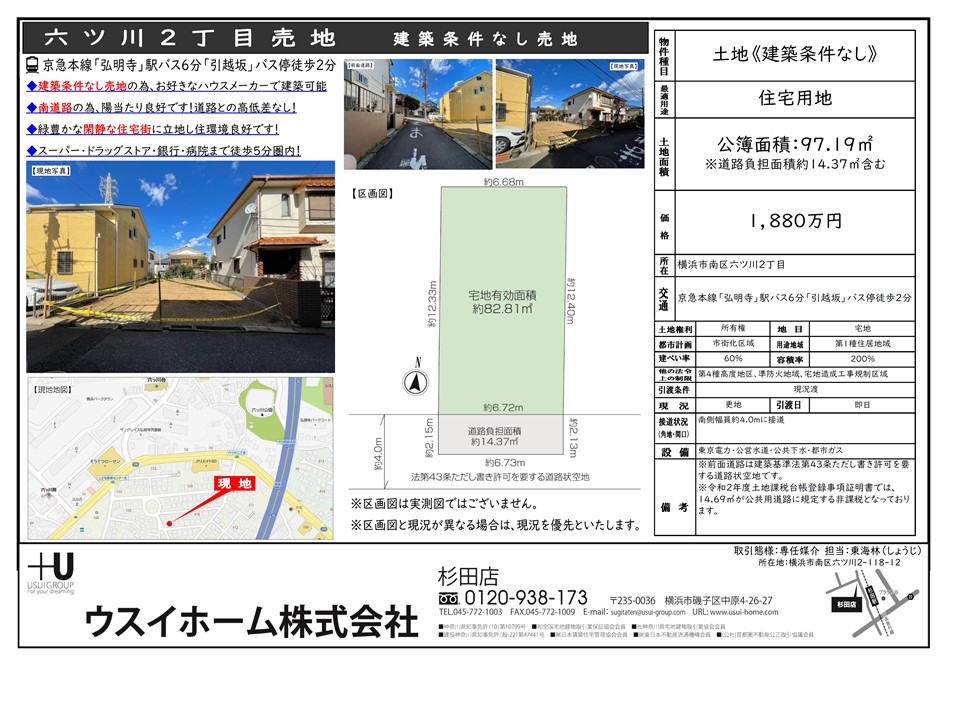
Task: Click the USUI GROUP logo
Action: [50, 571]
